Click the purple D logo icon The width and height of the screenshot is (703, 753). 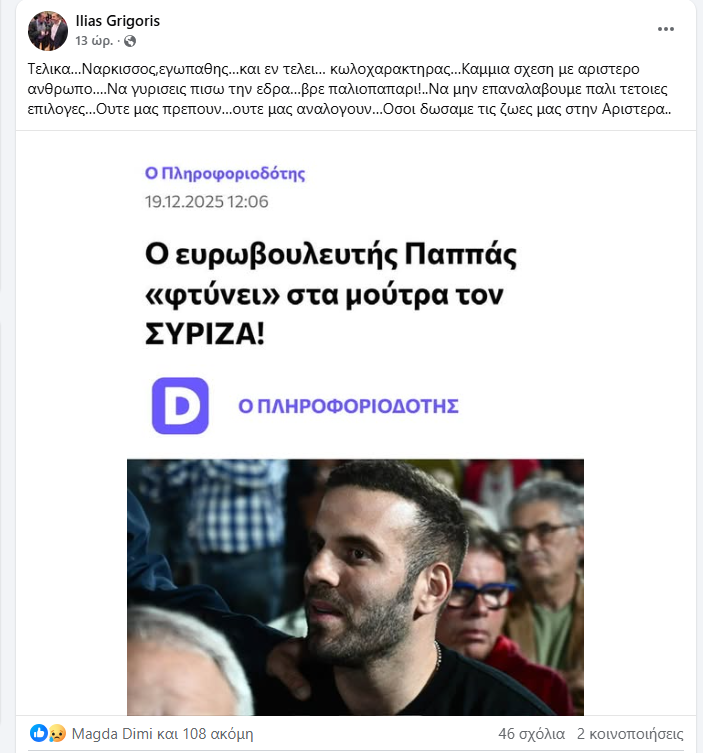tap(180, 406)
